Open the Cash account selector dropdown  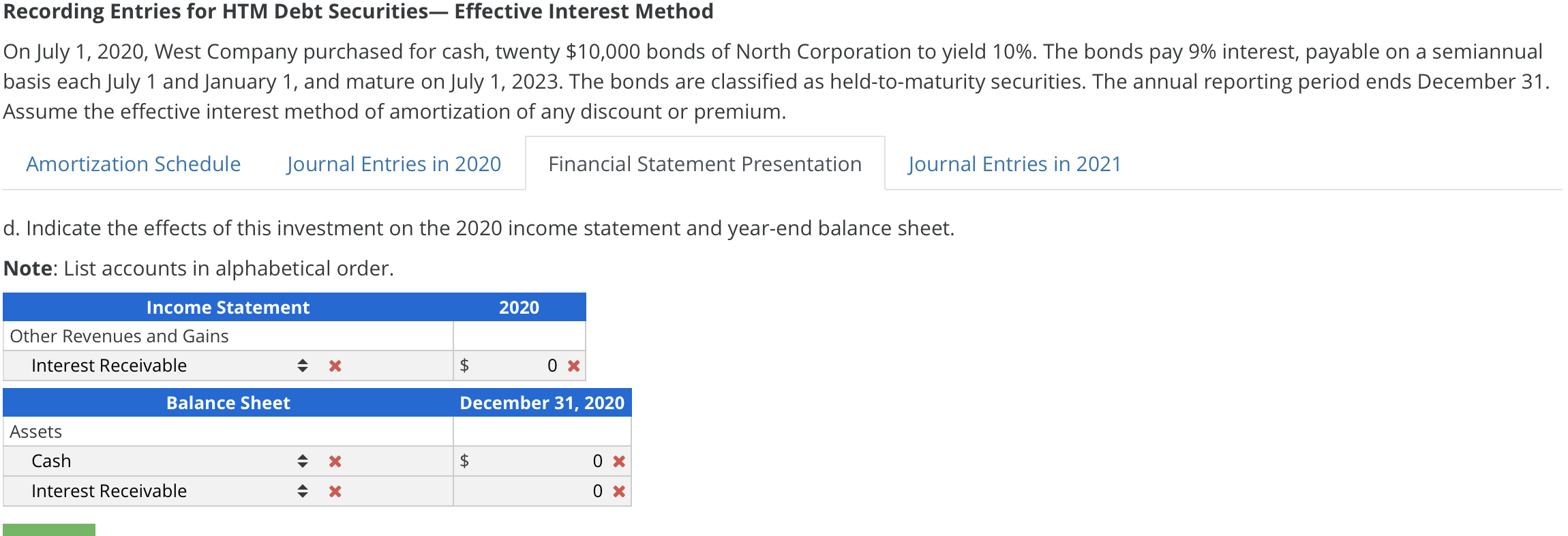point(302,461)
